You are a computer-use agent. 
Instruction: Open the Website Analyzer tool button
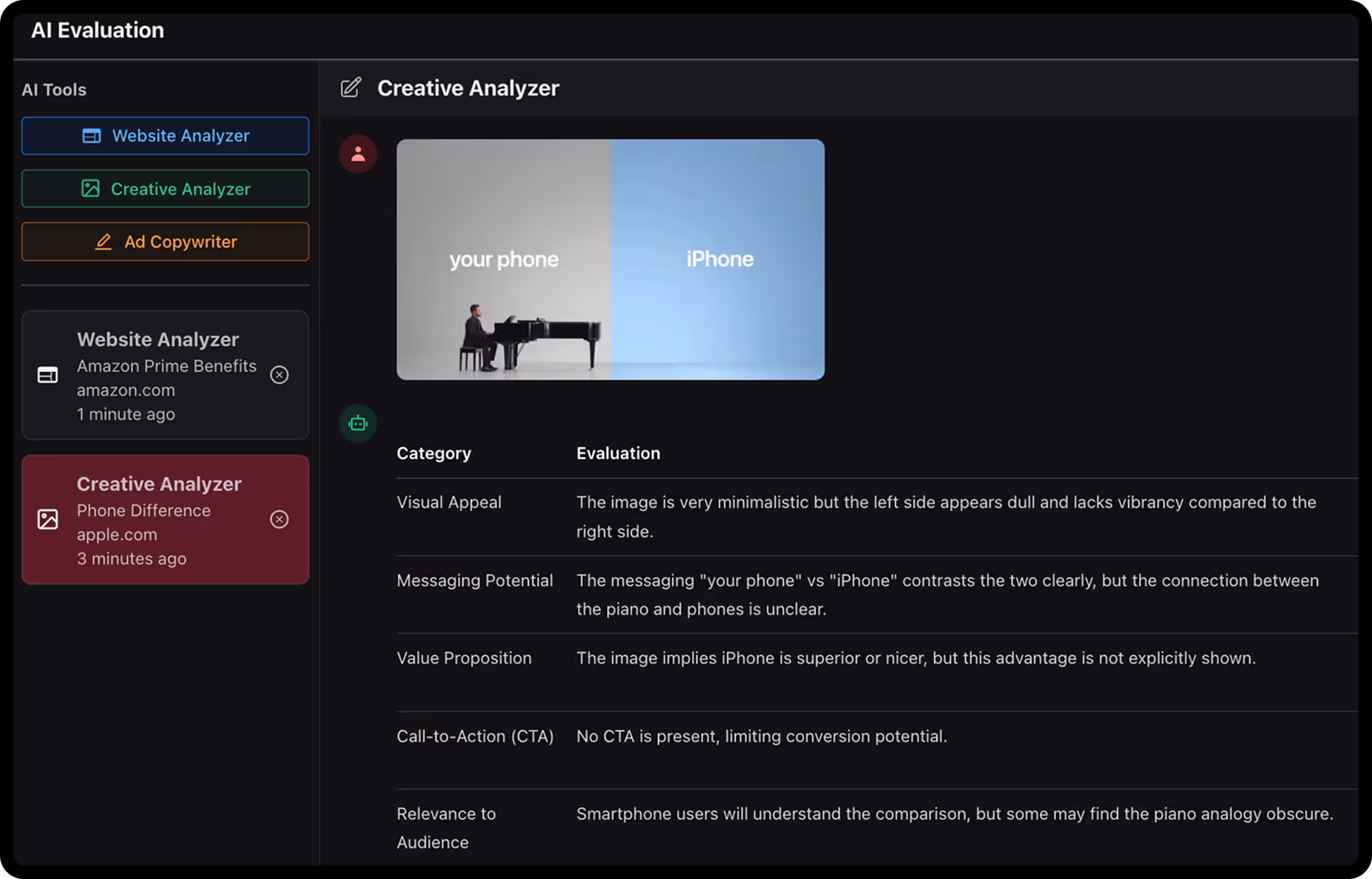(166, 136)
